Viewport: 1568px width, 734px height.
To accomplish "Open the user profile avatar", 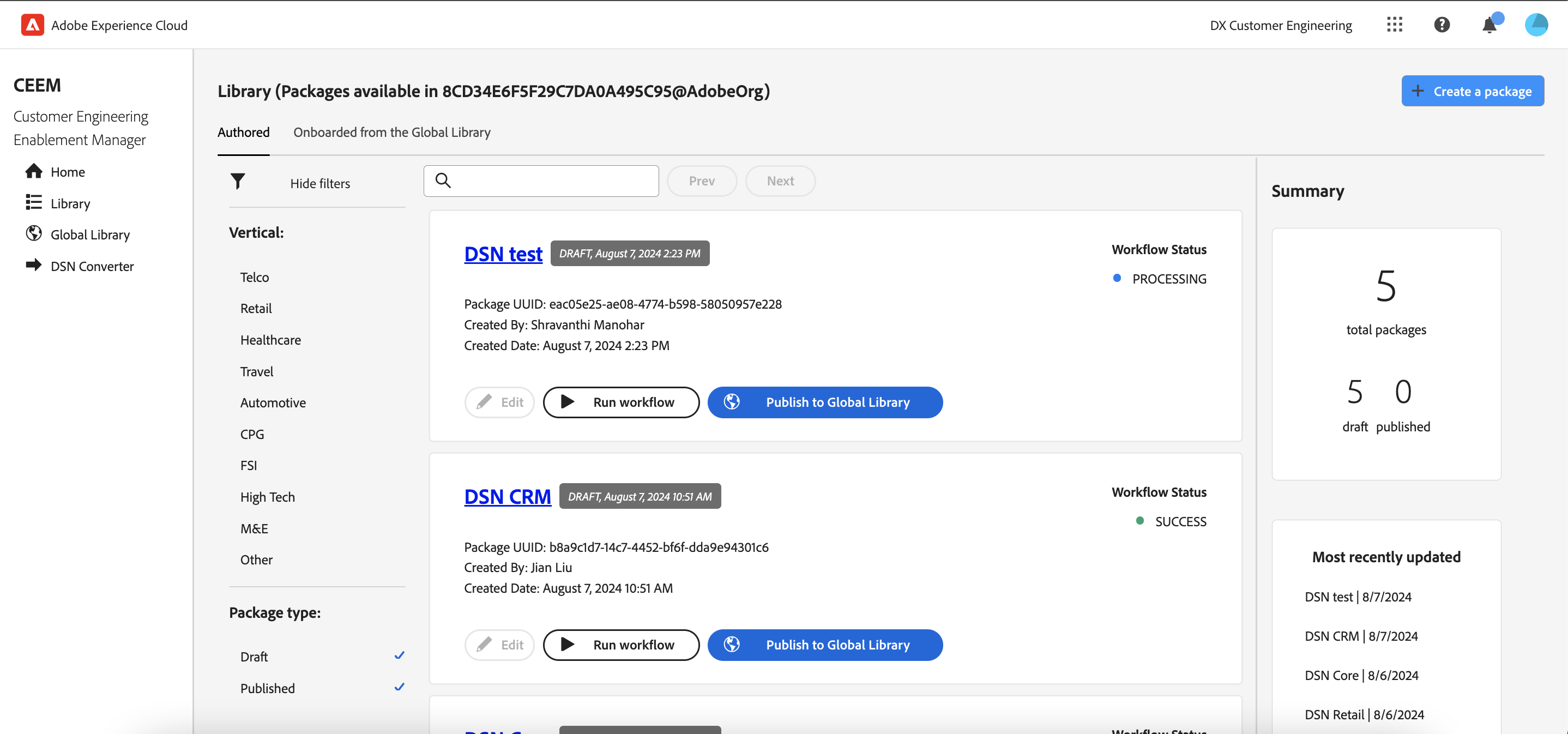I will point(1536,25).
